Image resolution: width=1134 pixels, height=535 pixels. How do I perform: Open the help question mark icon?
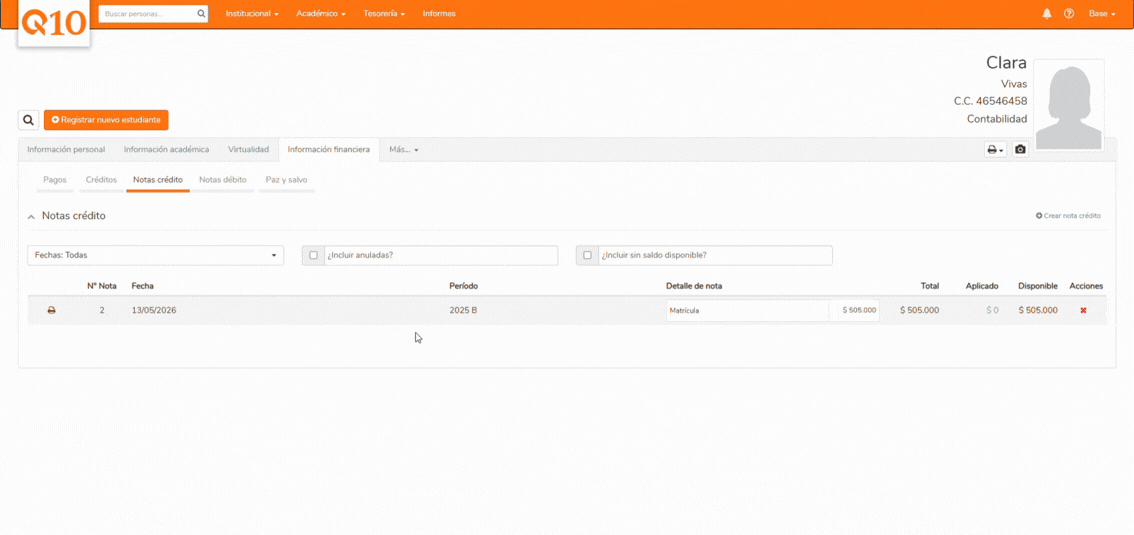[x=1069, y=14]
